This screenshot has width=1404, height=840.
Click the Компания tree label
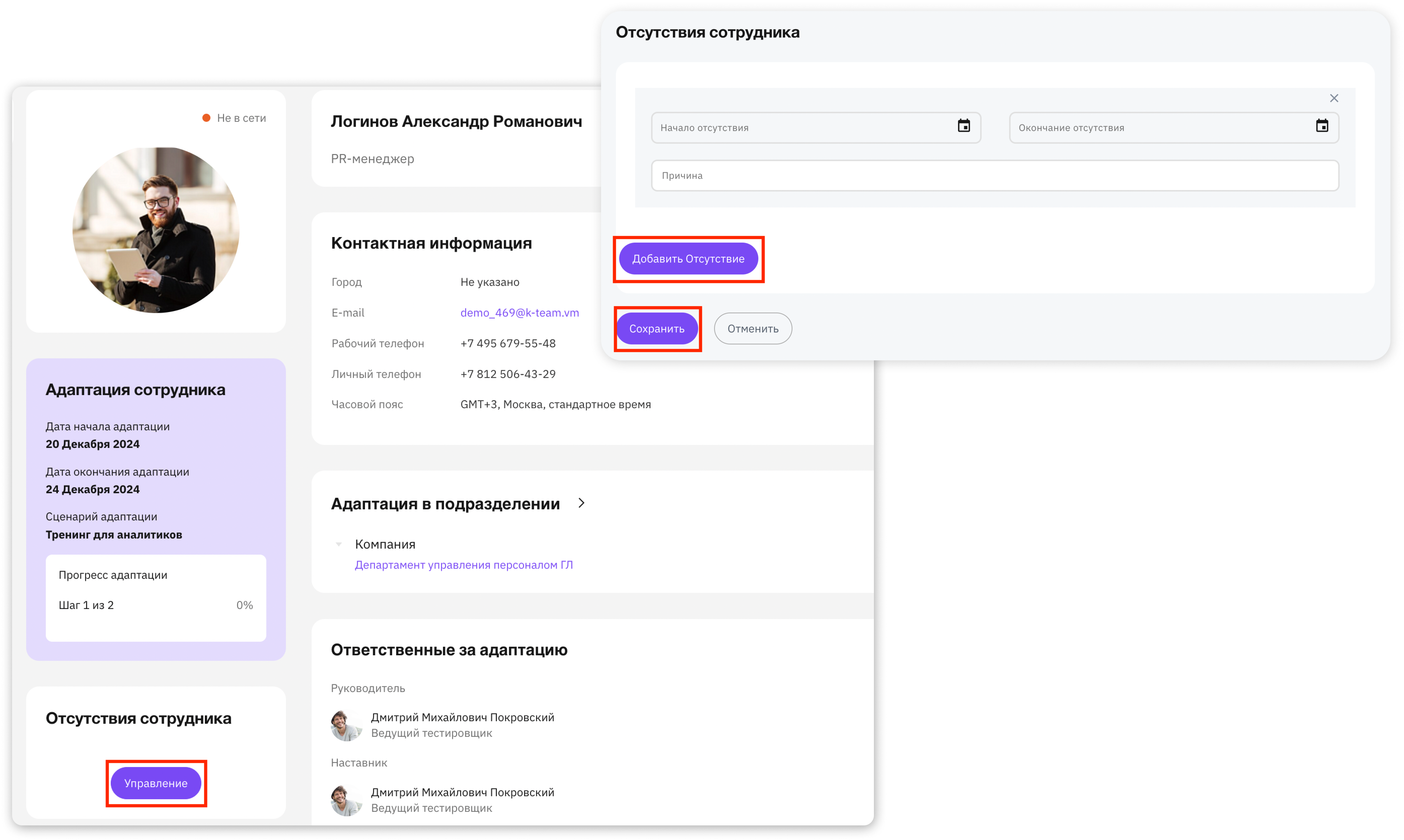pyautogui.click(x=385, y=544)
